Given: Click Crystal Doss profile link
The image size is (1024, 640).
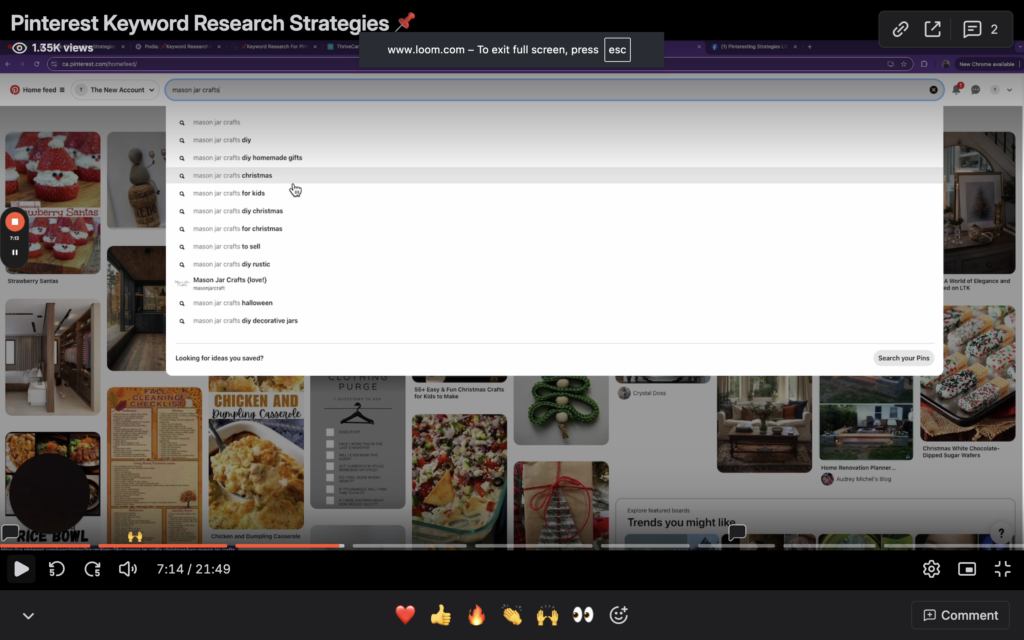Looking at the screenshot, I should [649, 393].
